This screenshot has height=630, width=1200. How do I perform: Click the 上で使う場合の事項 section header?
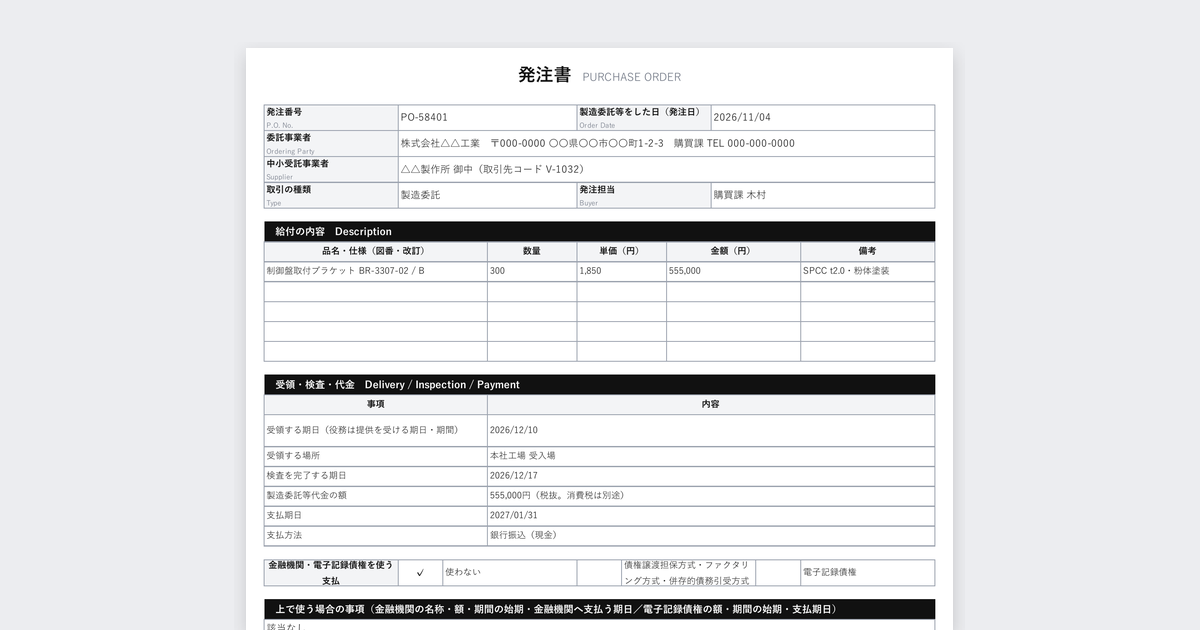tap(599, 609)
